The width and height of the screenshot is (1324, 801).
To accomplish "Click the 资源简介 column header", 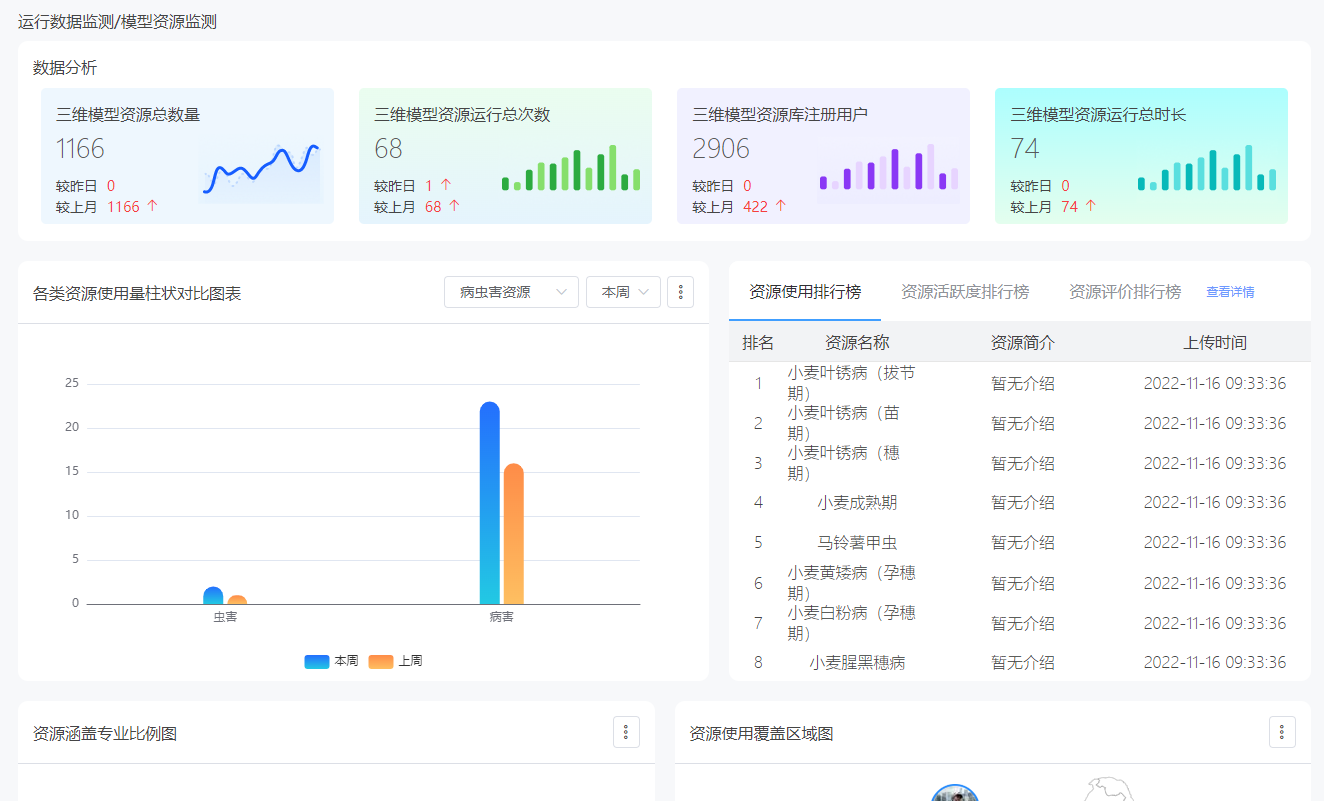I will pos(1023,343).
